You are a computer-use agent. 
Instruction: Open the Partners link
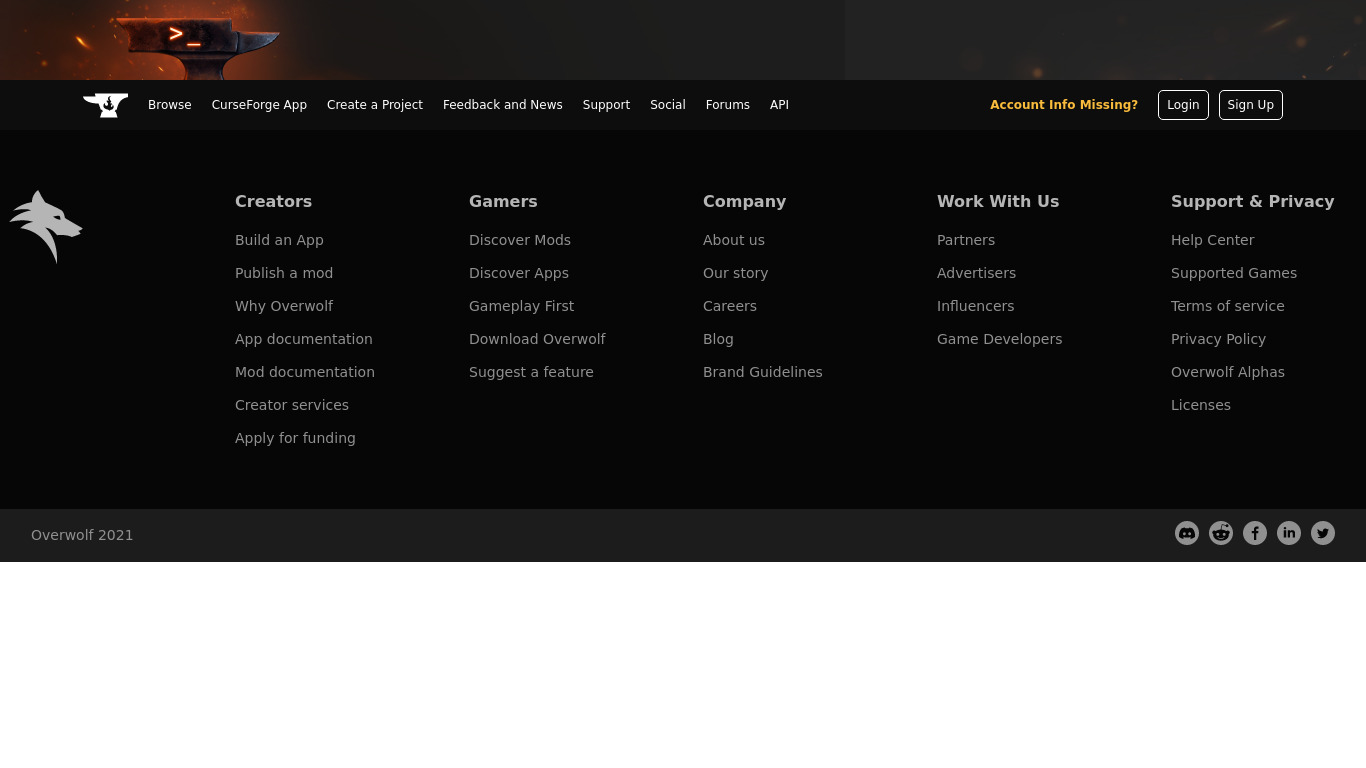point(966,240)
